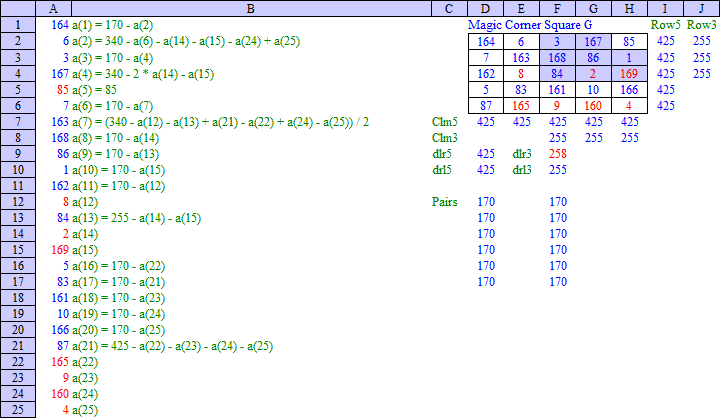721x419 pixels.
Task: Select row 12 header
Action: point(18,201)
